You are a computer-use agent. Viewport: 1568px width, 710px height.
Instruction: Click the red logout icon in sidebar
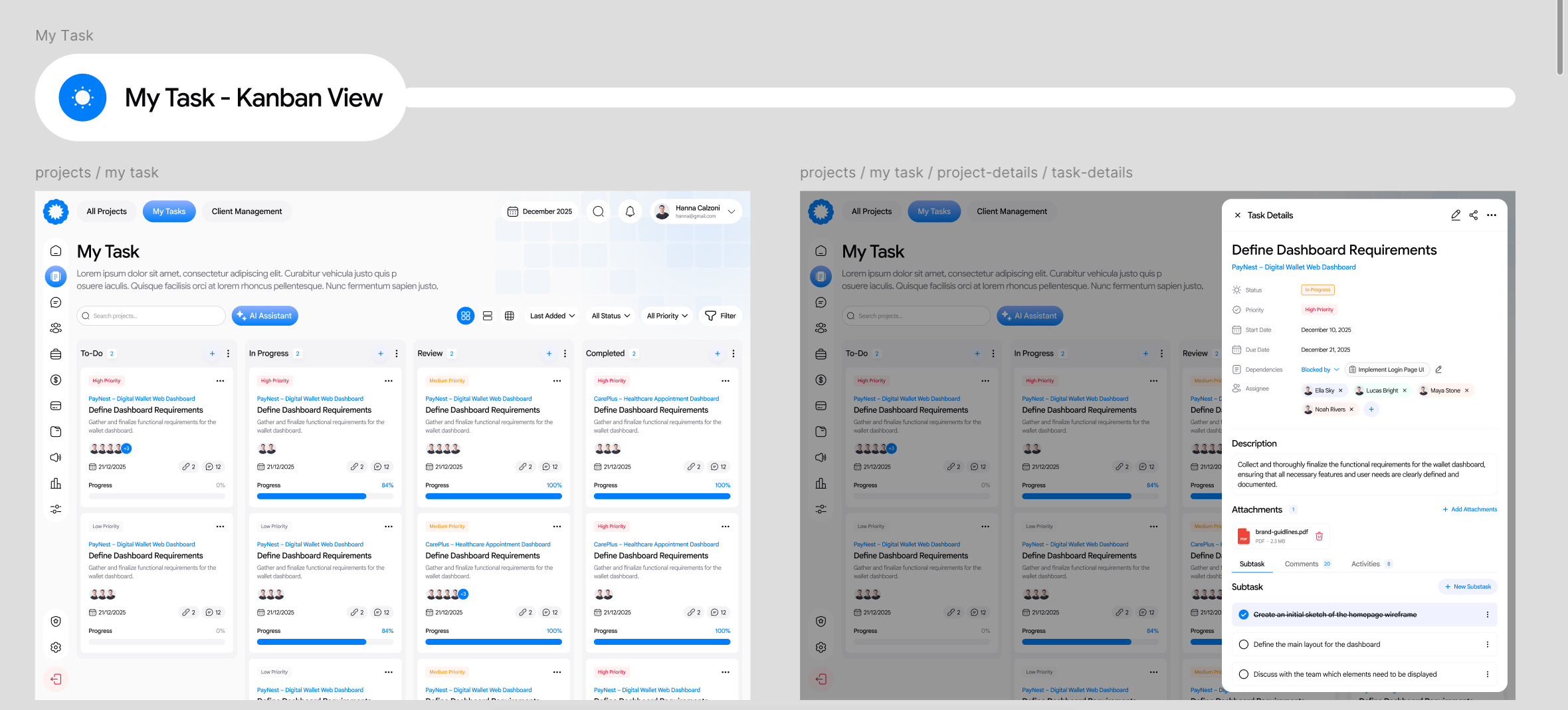[x=56, y=679]
